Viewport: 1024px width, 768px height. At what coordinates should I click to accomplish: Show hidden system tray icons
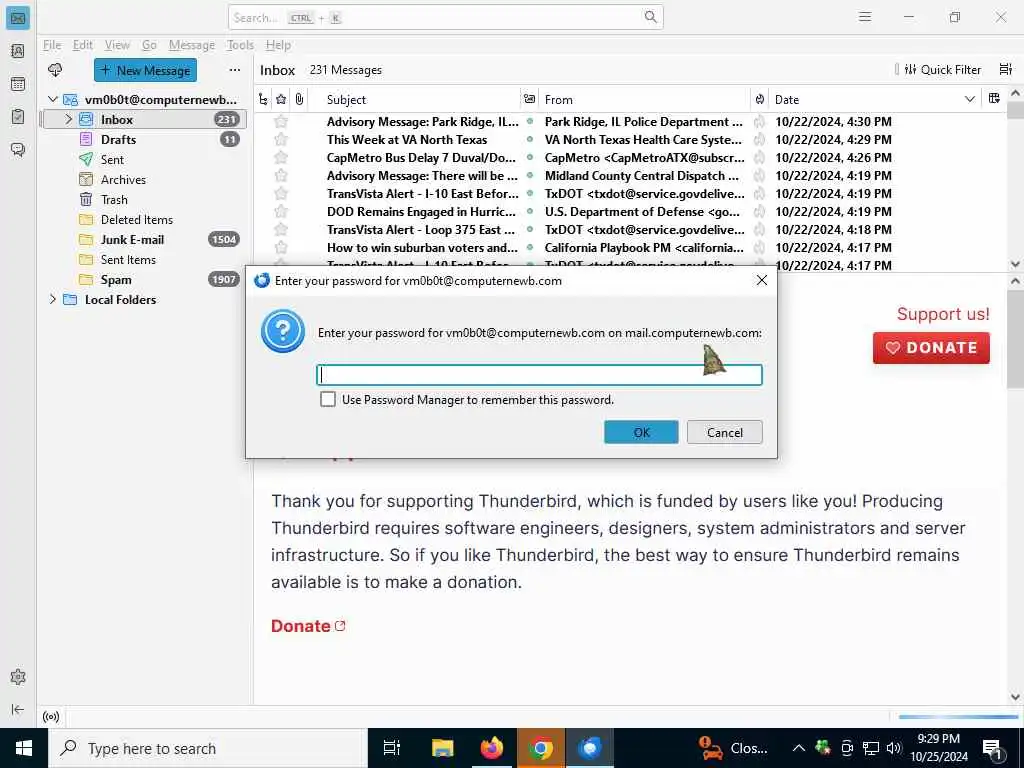799,748
